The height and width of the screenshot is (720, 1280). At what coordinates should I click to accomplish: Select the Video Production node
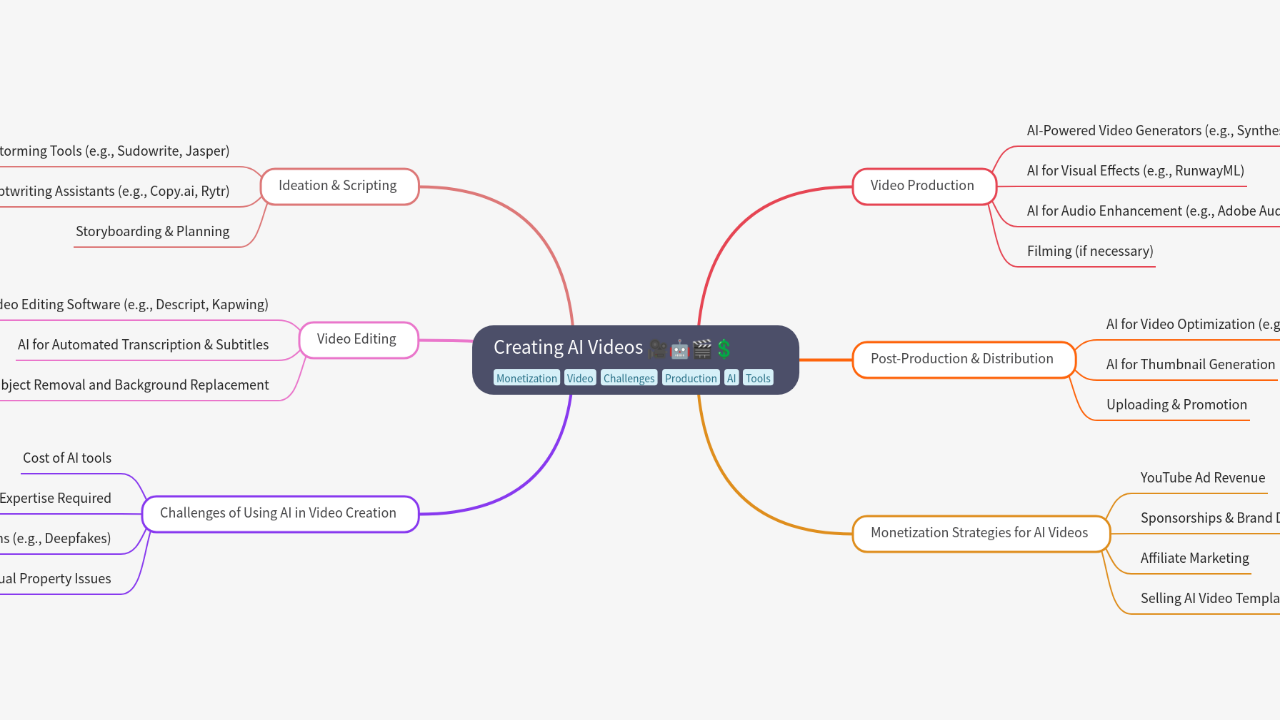coord(924,186)
